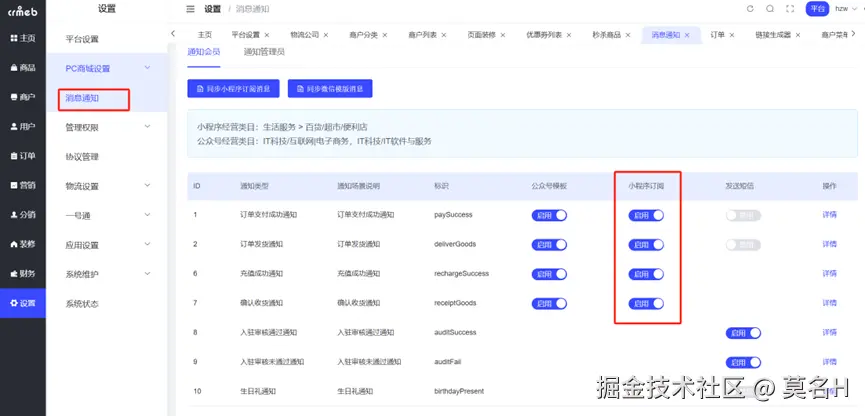This screenshot has width=865, height=416.
Task: Switch to 通知管理员 tab
Action: point(264,52)
